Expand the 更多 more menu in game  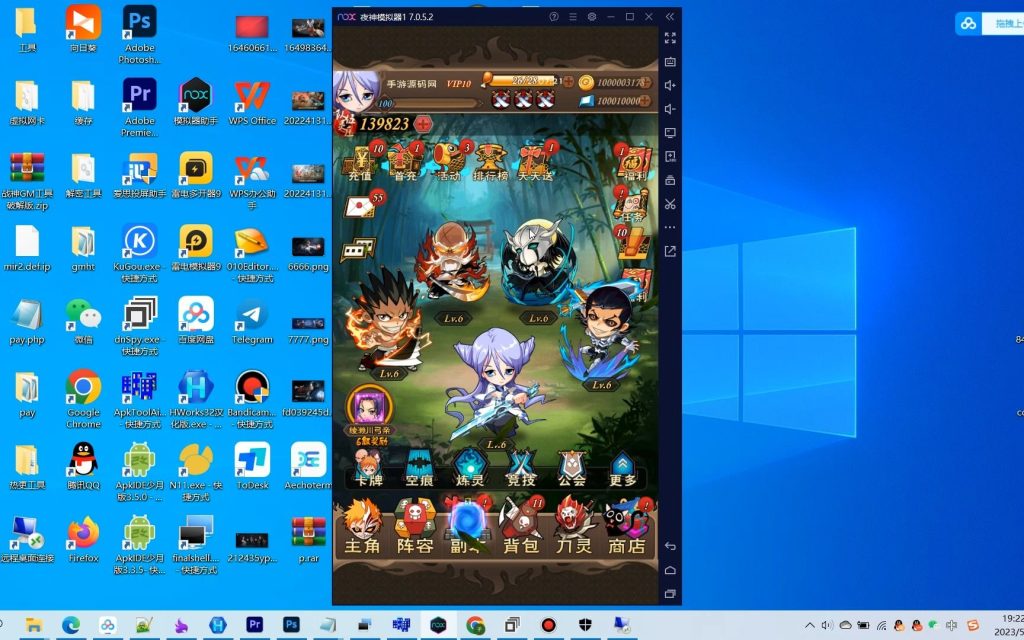tap(622, 468)
